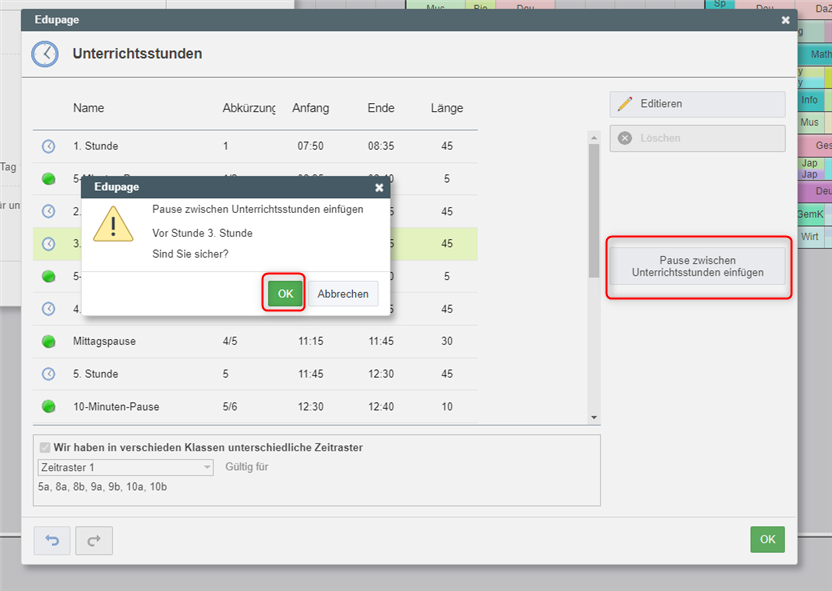
Task: Click the Länge column header
Action: click(x=447, y=108)
